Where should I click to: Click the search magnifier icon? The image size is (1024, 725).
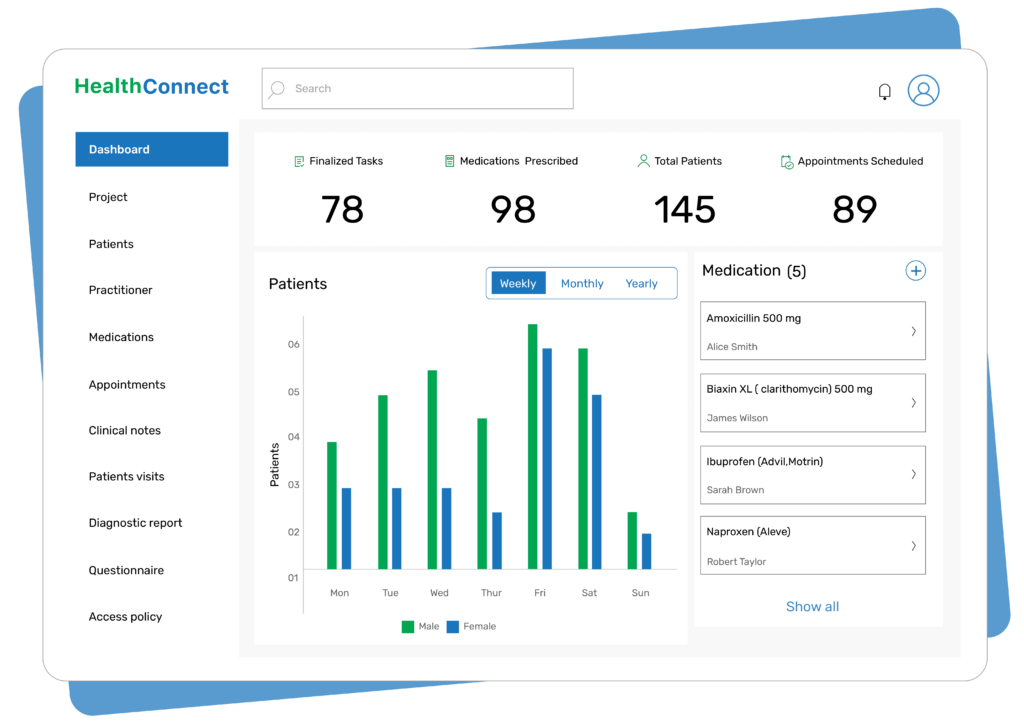tap(275, 89)
